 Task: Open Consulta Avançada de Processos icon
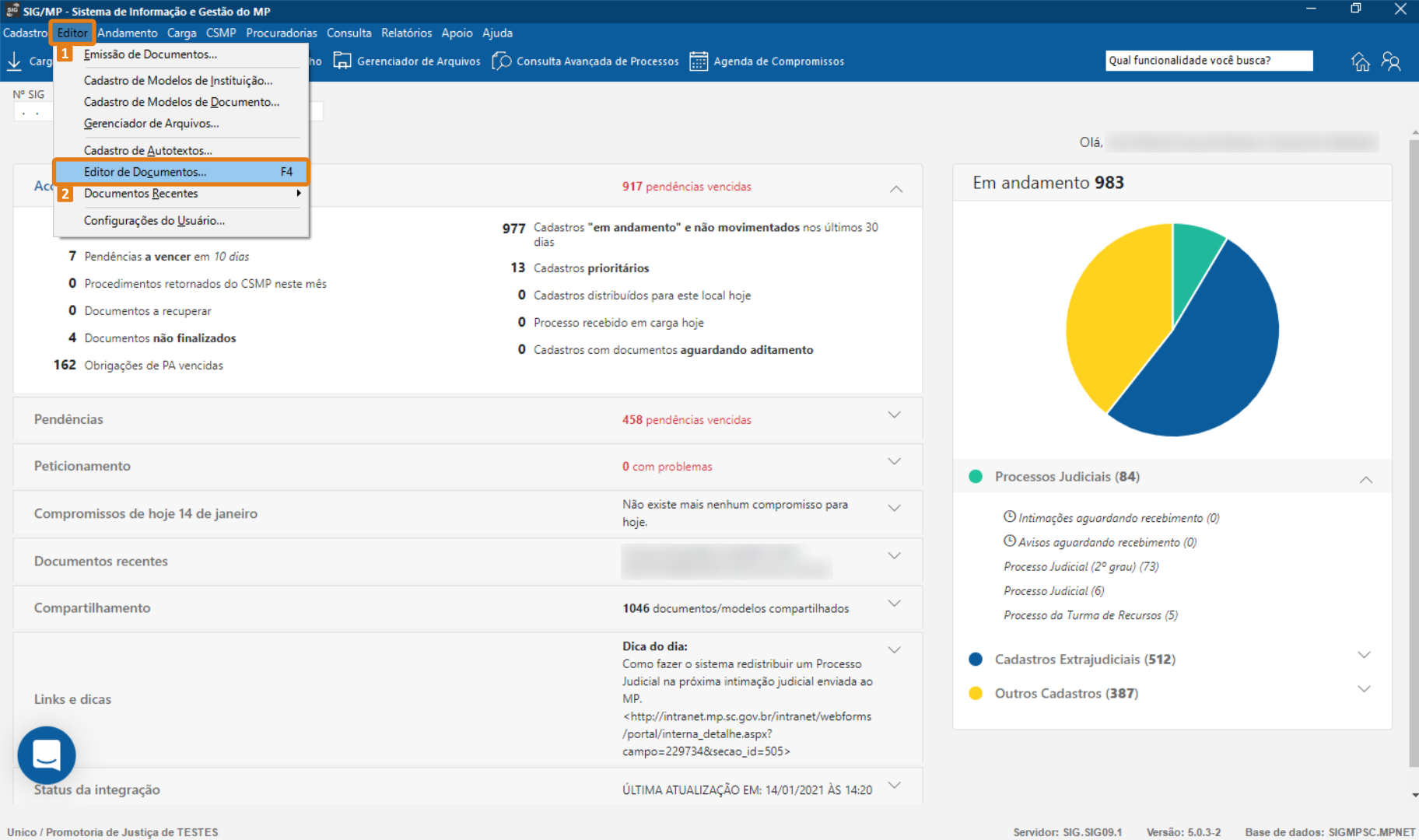point(502,61)
